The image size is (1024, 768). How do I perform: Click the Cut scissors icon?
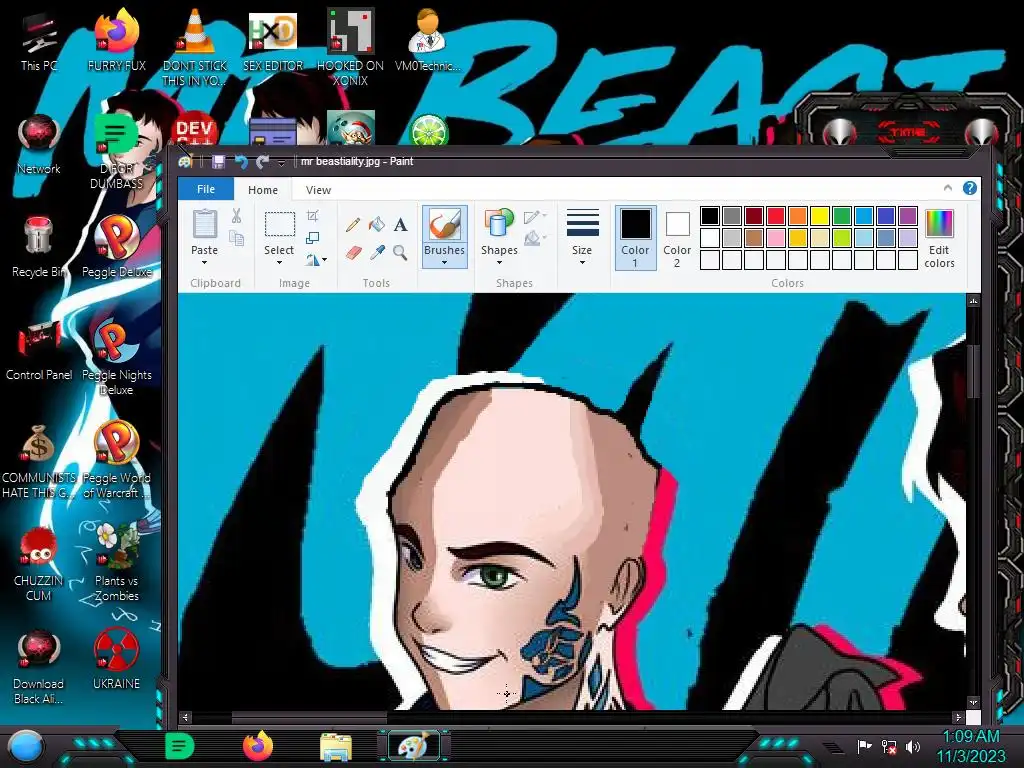[x=236, y=216]
